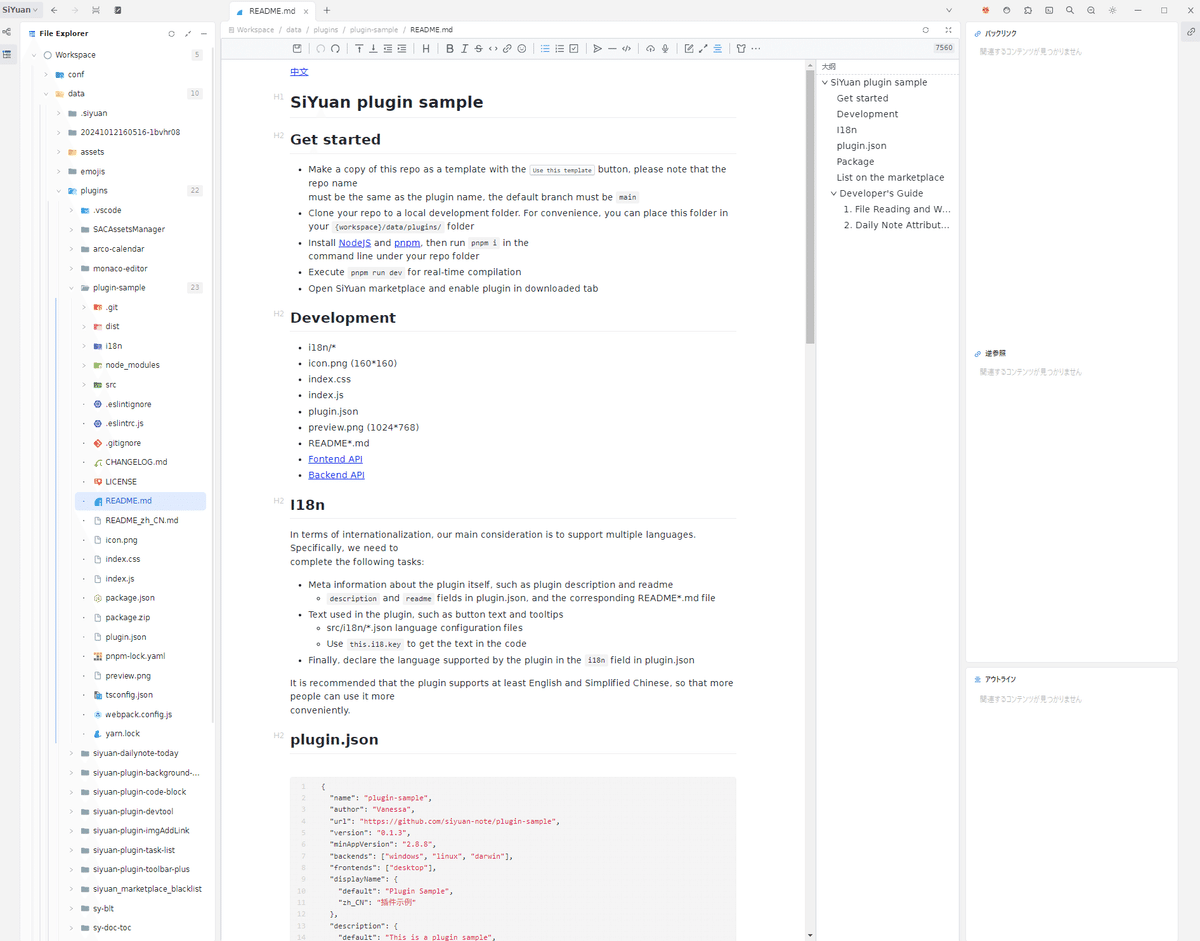
Task: Toggle the editor fullscreen icon at path bar
Action: [948, 30]
